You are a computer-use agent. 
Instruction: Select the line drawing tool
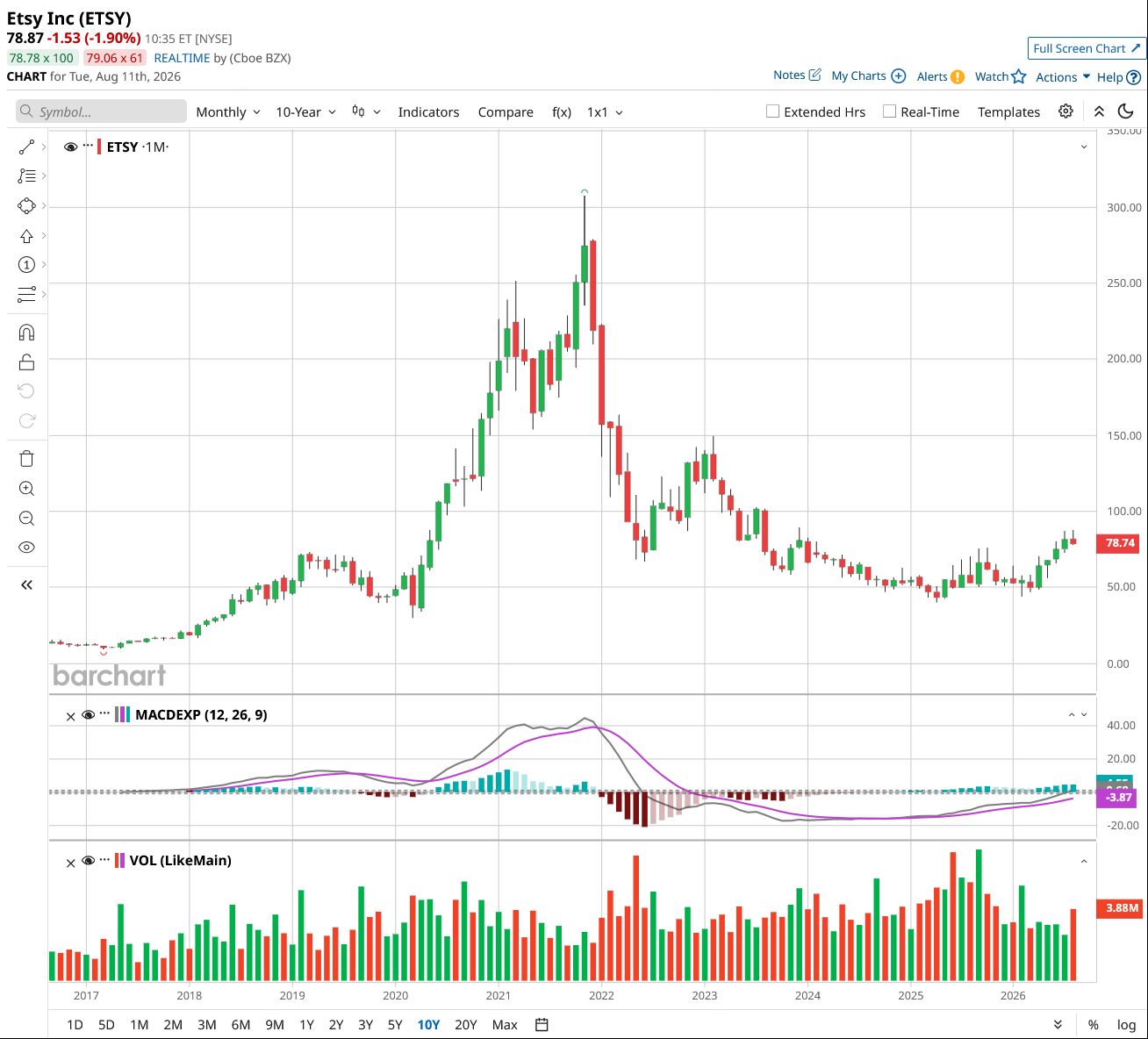[26, 147]
